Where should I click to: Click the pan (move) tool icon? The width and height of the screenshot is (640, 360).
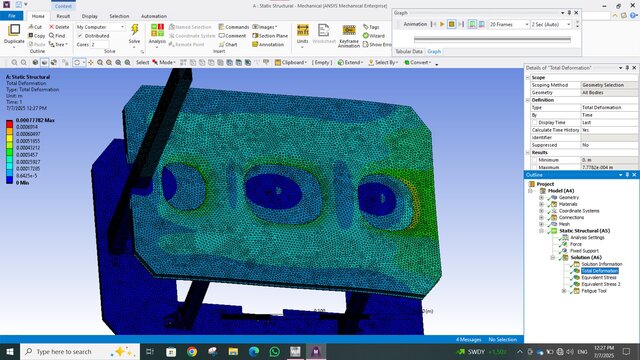(x=91, y=62)
